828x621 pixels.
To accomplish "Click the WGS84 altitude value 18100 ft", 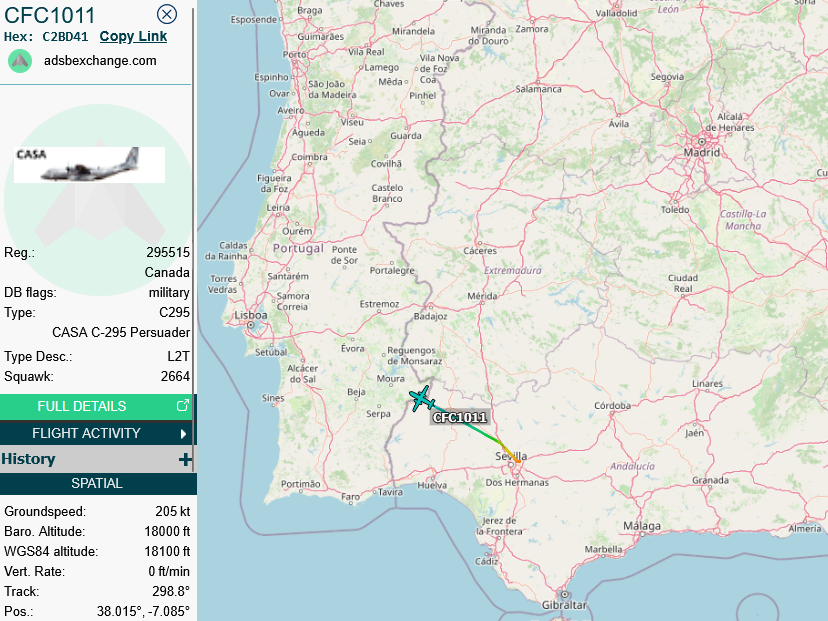I will 167,552.
